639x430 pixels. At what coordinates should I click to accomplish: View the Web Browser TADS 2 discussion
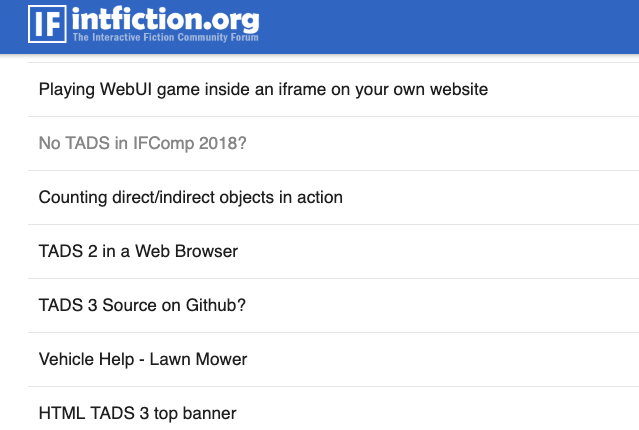coord(138,251)
